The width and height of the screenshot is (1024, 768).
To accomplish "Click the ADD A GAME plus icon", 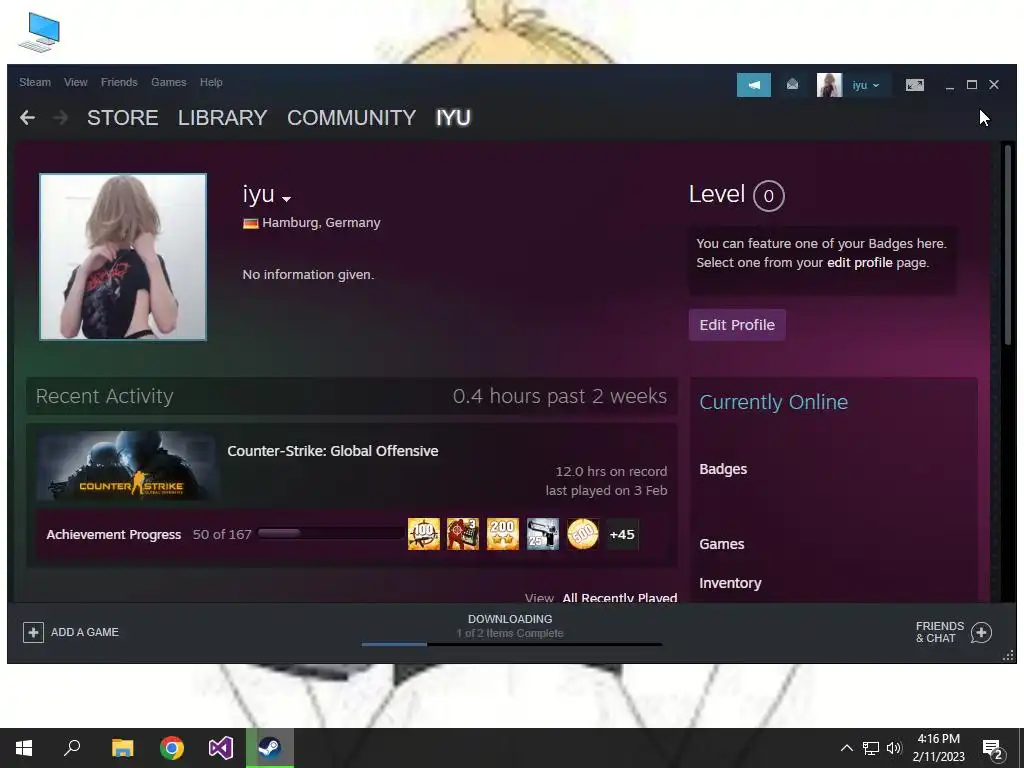I will 33,632.
